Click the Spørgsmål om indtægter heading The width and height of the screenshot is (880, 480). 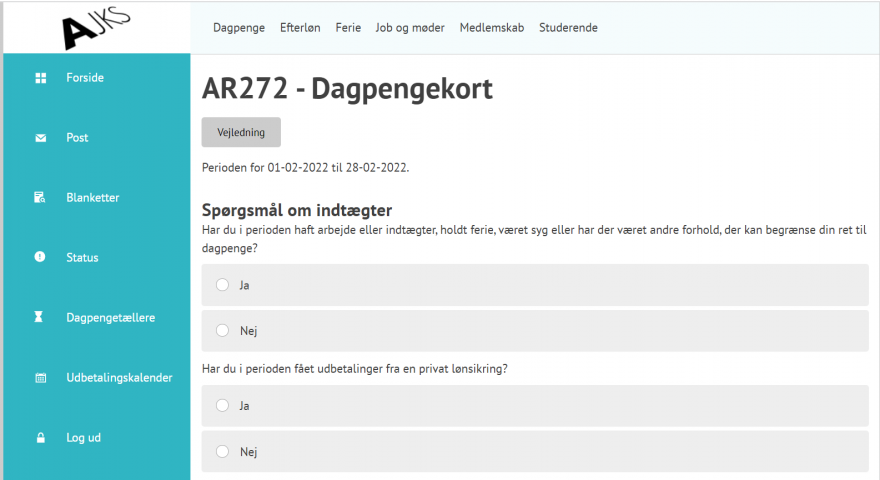coord(297,210)
